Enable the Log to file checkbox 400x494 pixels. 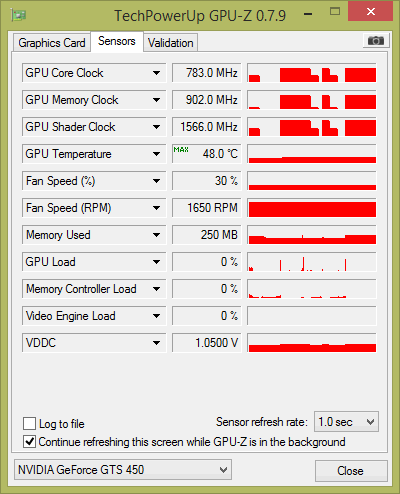click(29, 424)
